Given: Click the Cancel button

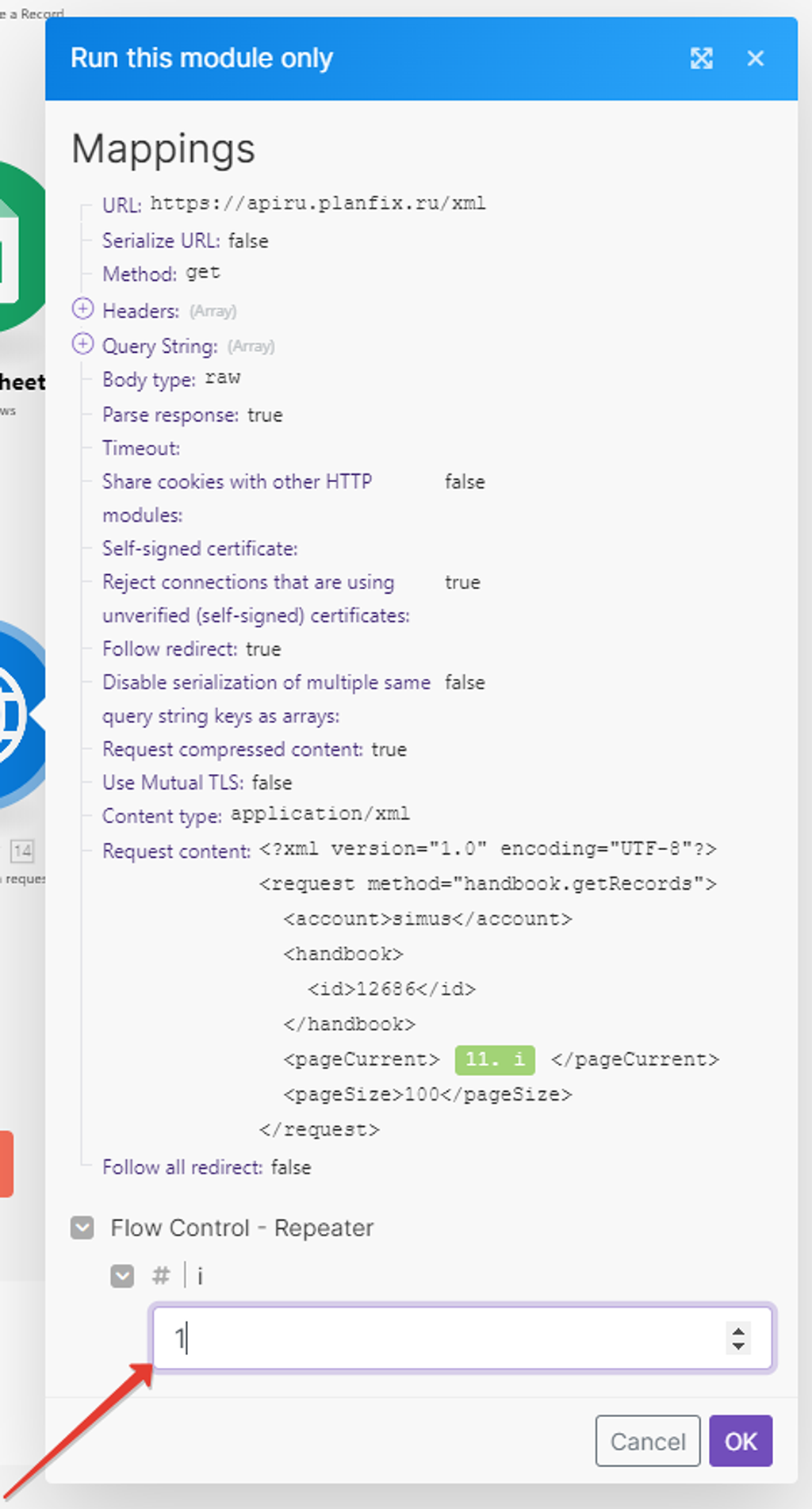Looking at the screenshot, I should (648, 1441).
